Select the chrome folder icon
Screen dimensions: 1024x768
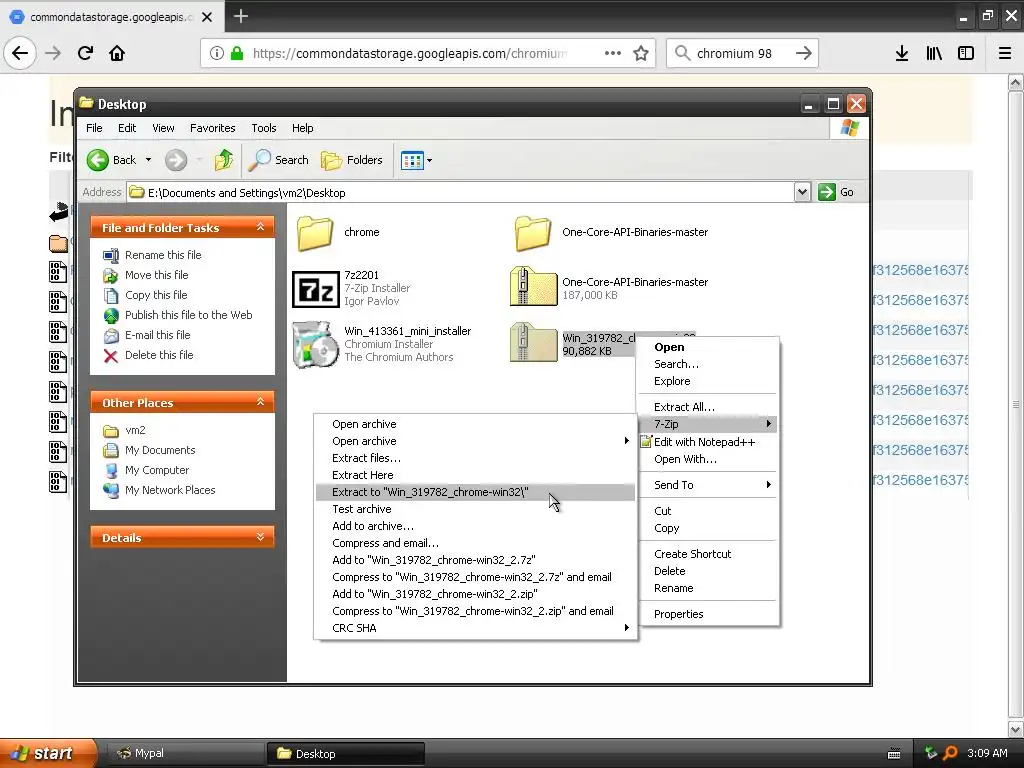[x=315, y=232]
